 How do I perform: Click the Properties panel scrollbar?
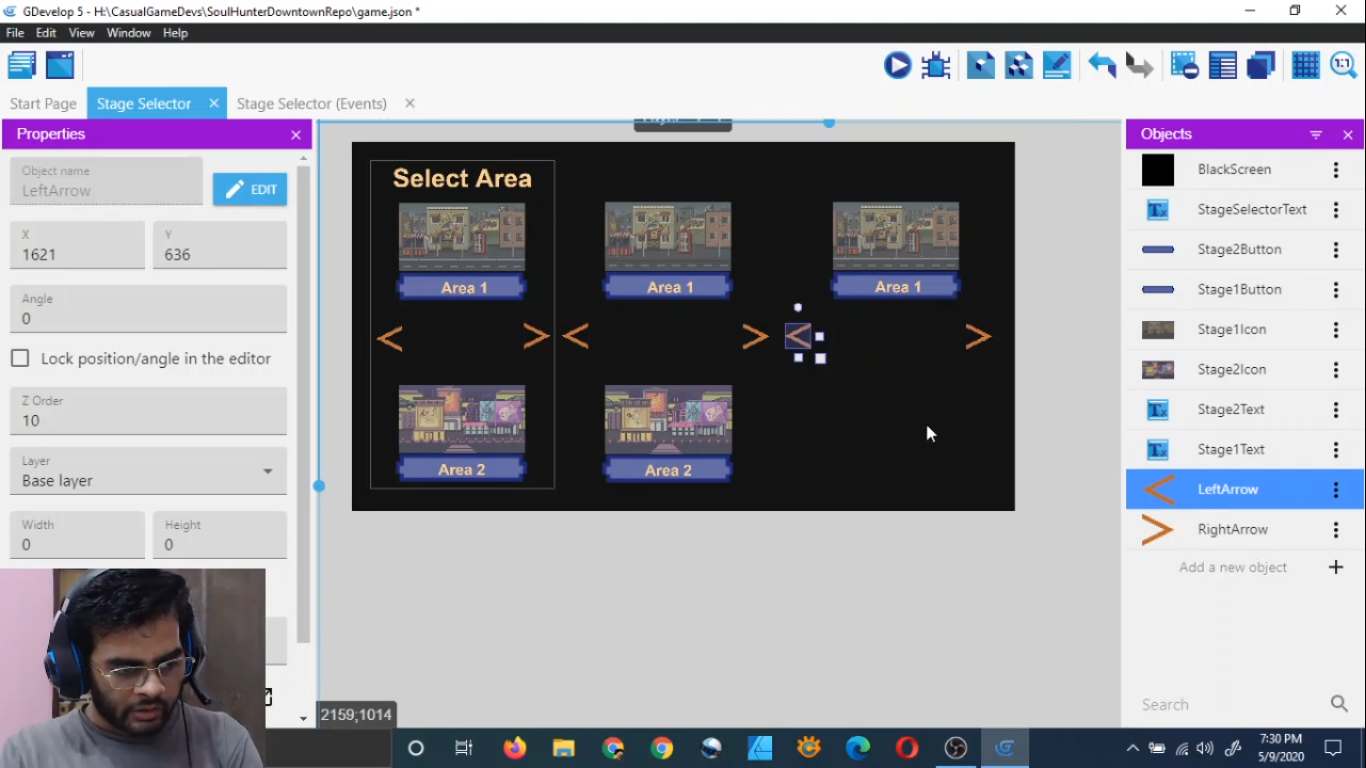point(303,405)
